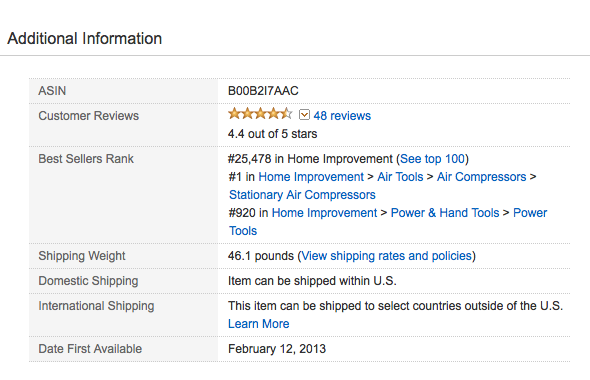Click the Additional Information heading
Screen dimensions: 590x380
pyautogui.click(x=85, y=38)
